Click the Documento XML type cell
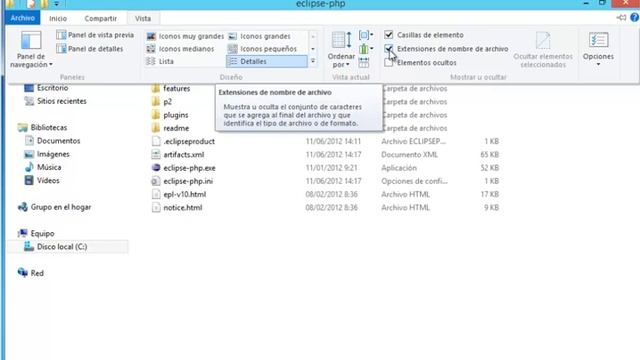The width and height of the screenshot is (640, 360). click(x=409, y=155)
